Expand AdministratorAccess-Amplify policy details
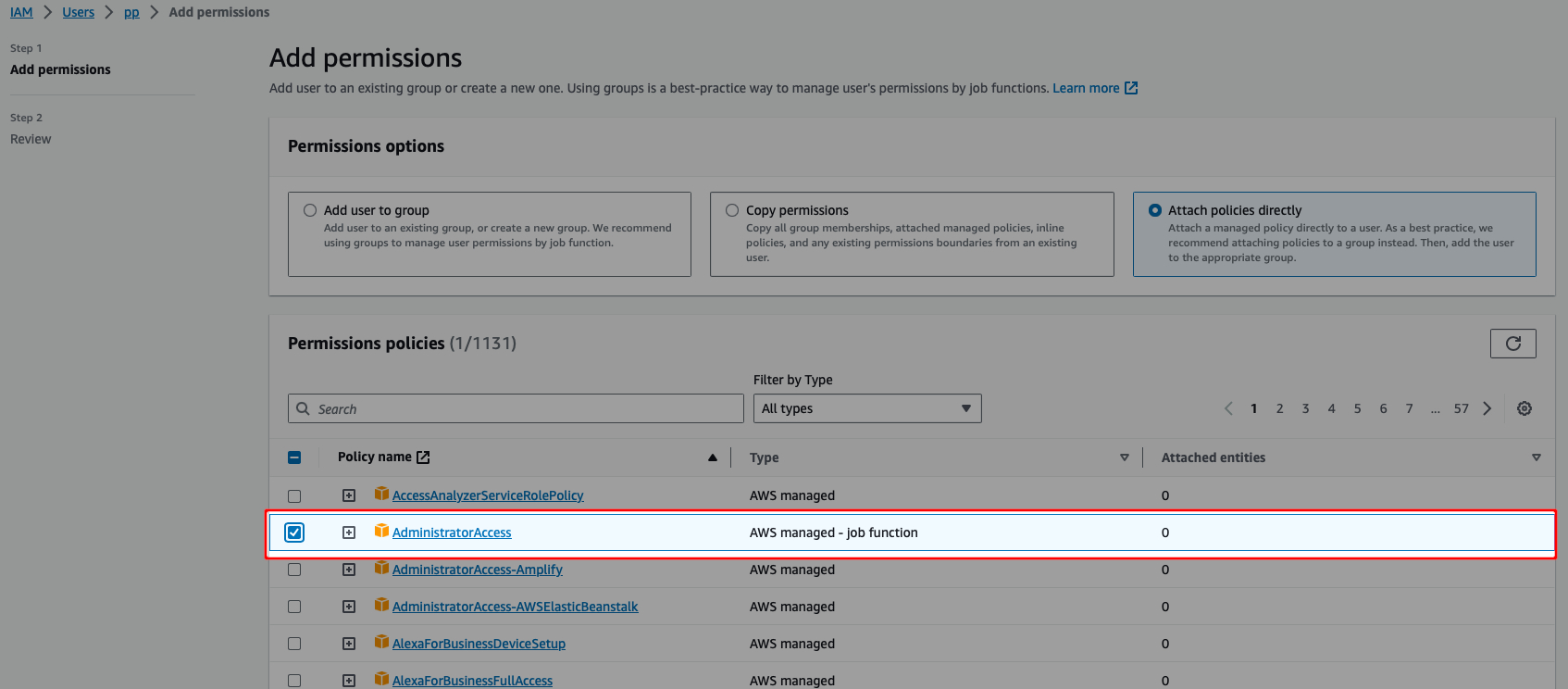The image size is (1568, 689). pos(349,570)
